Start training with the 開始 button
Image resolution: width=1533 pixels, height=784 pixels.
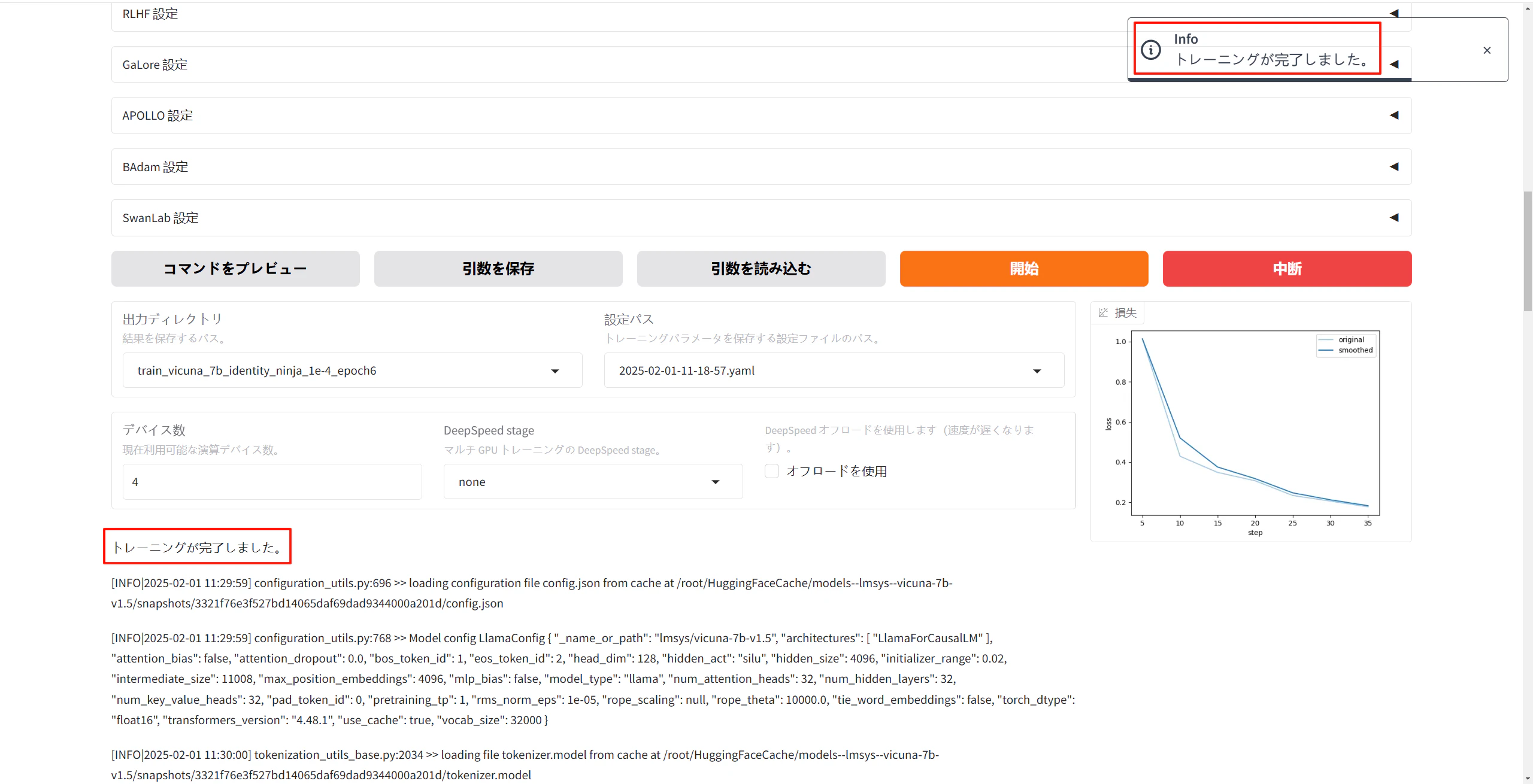(1024, 269)
